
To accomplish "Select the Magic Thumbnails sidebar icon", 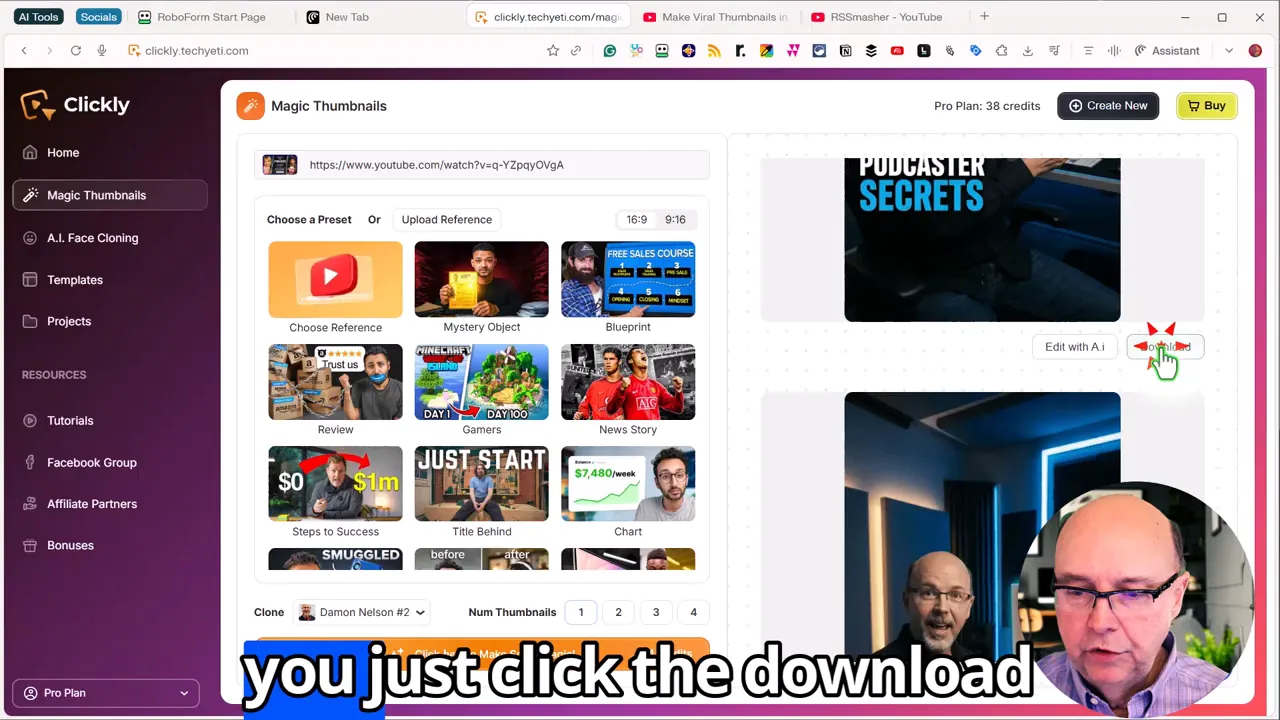I will tap(30, 195).
